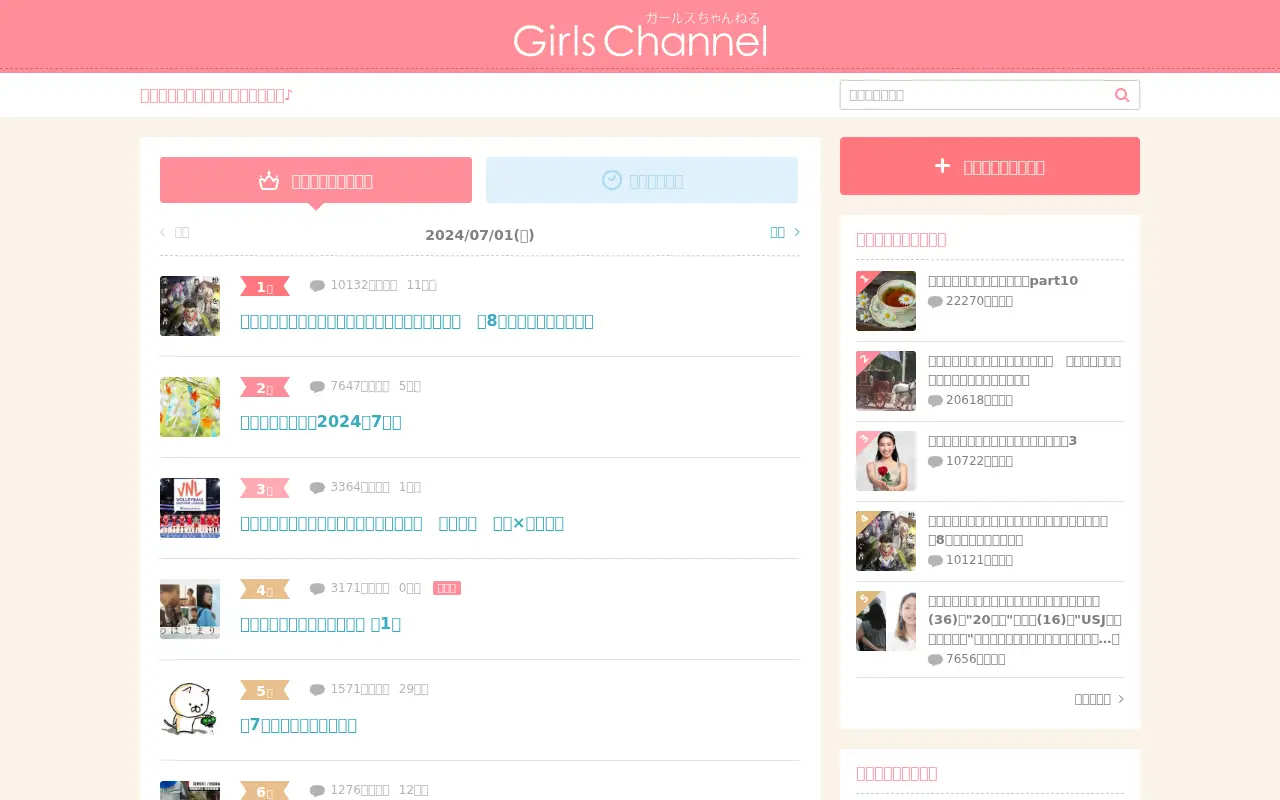The width and height of the screenshot is (1280, 800).
Task: Open the sidebar topic mentioning USJ
Action: [1024, 619]
